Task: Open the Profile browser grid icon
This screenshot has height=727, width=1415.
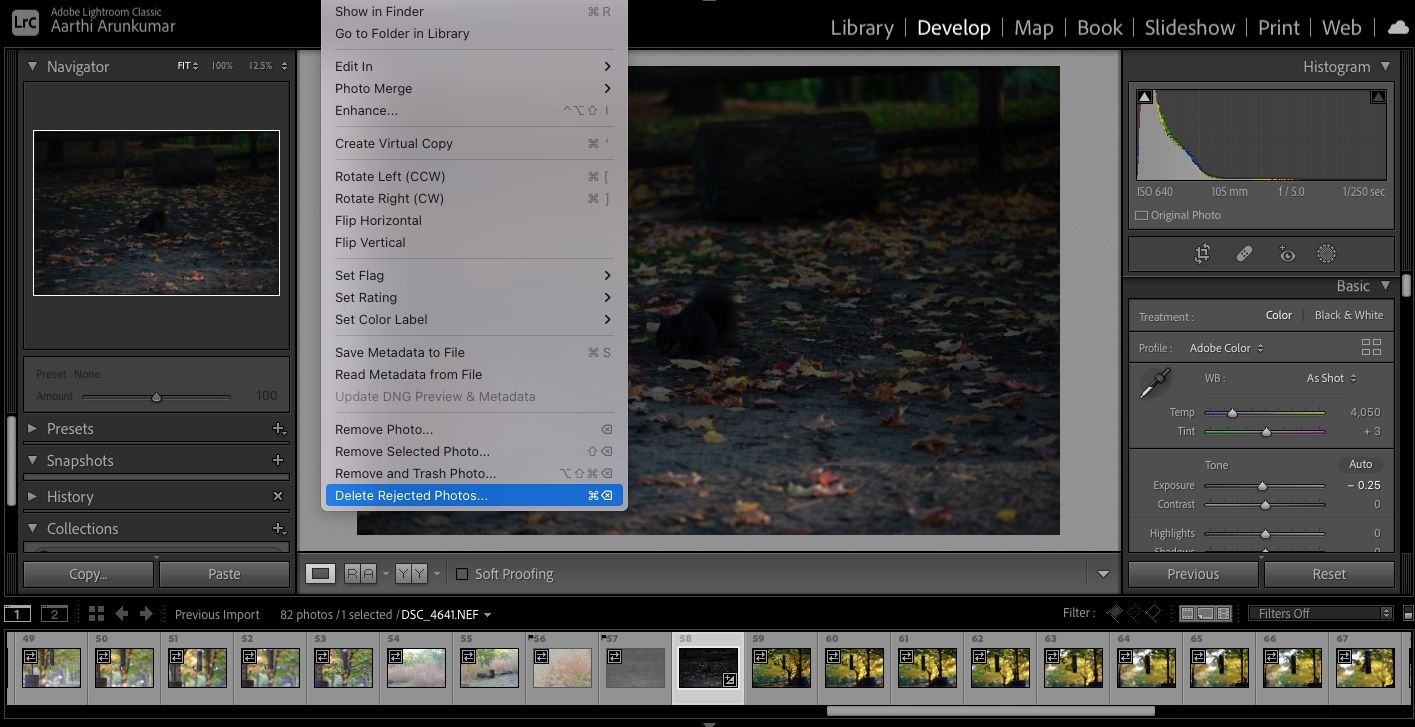Action: (1371, 347)
